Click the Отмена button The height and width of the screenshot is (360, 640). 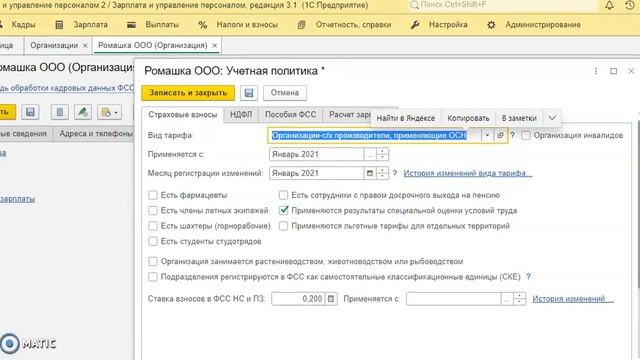point(284,93)
